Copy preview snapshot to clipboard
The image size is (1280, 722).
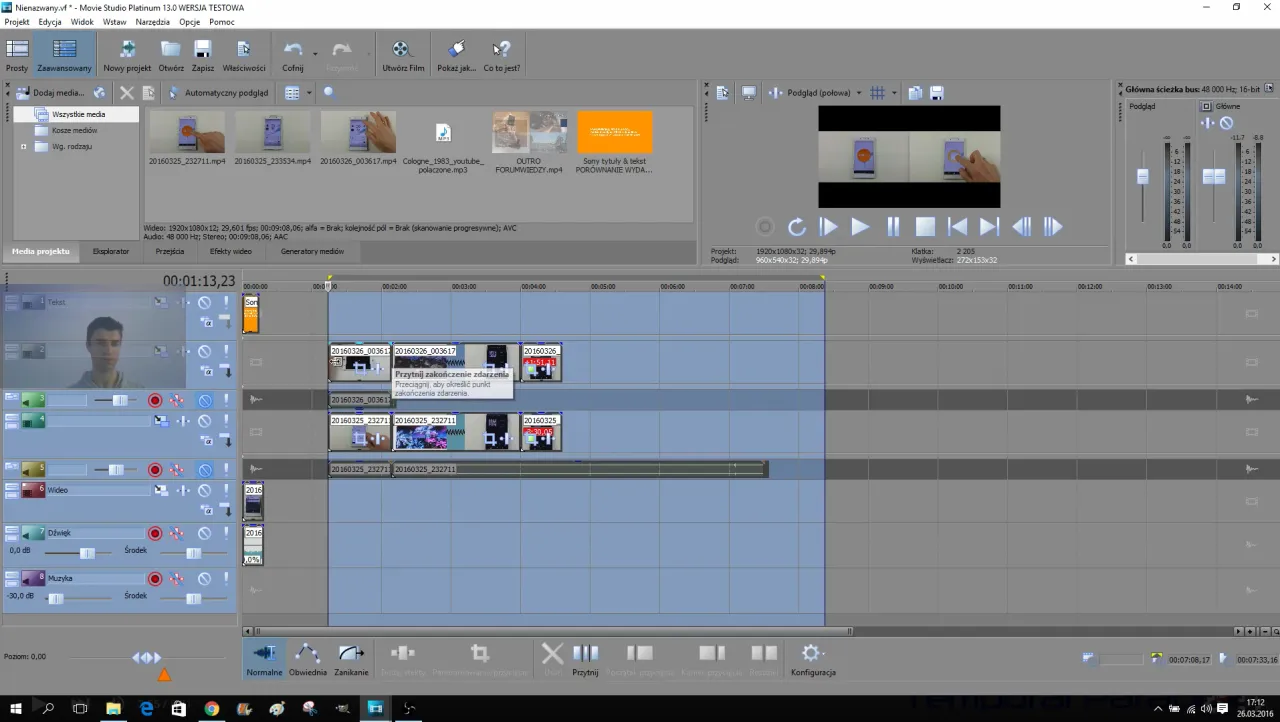pos(915,93)
